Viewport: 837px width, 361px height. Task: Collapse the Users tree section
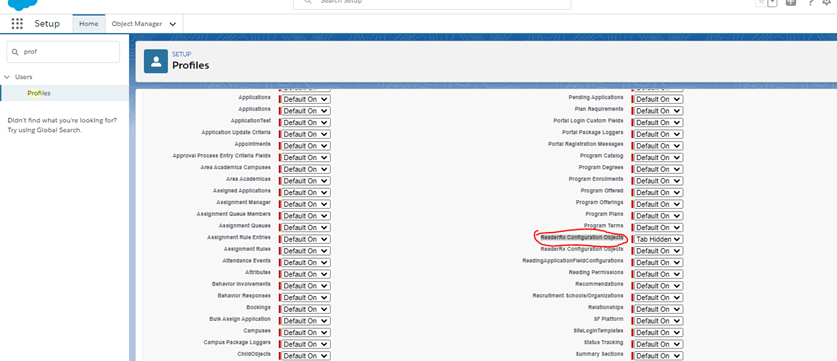tap(7, 77)
